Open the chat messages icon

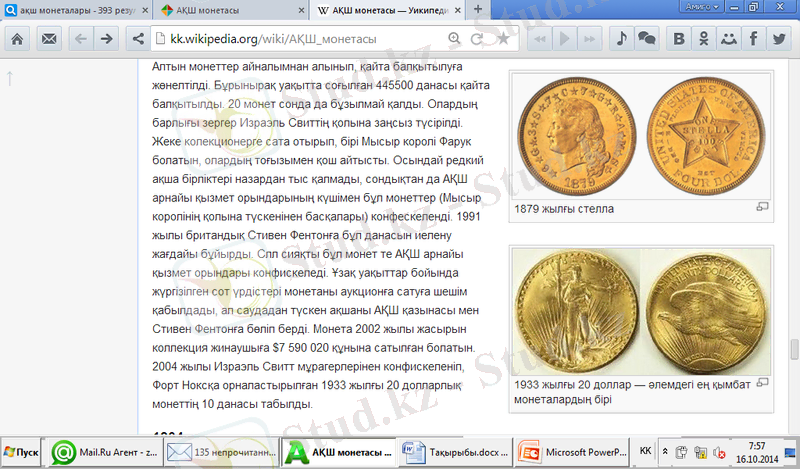click(x=646, y=39)
